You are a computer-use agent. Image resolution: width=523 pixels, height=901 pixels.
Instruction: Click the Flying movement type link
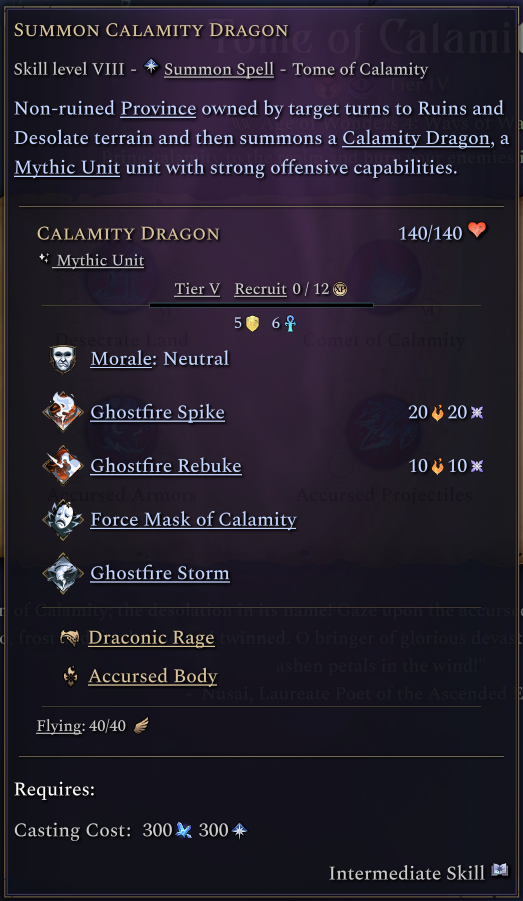point(60,726)
